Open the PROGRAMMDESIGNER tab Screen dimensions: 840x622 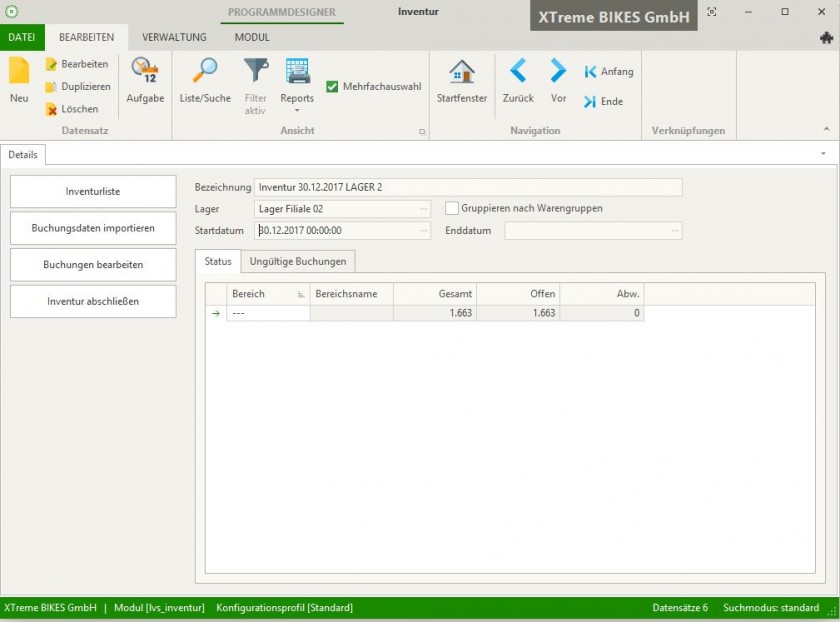[282, 12]
